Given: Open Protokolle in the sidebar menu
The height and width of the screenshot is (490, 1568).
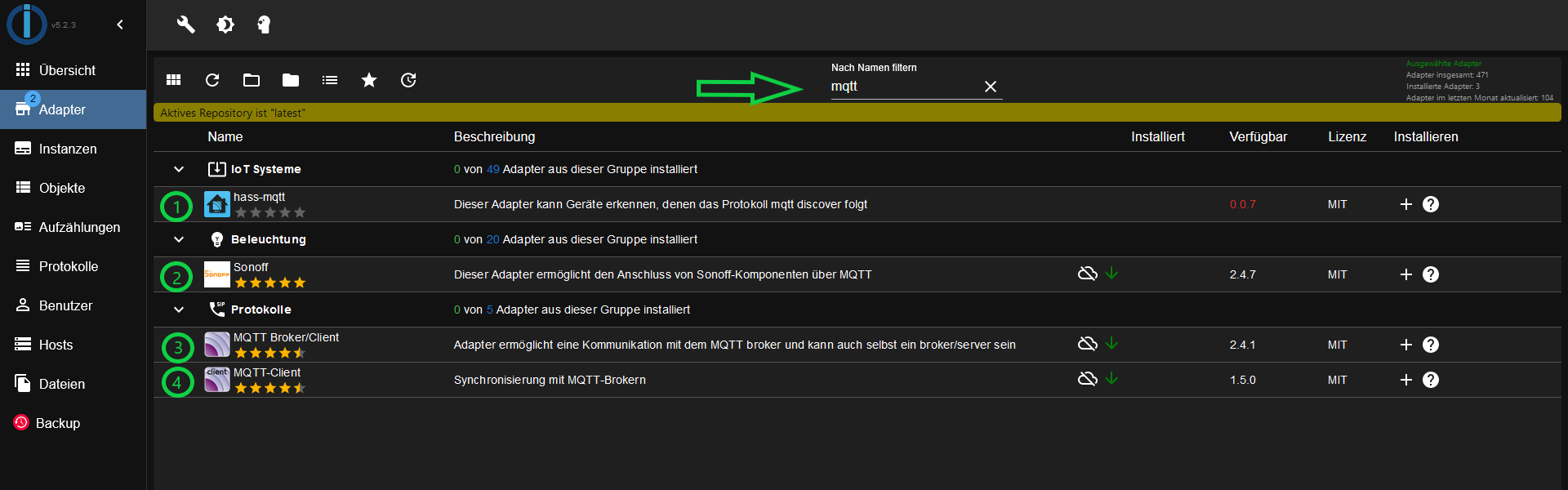Looking at the screenshot, I should (73, 266).
